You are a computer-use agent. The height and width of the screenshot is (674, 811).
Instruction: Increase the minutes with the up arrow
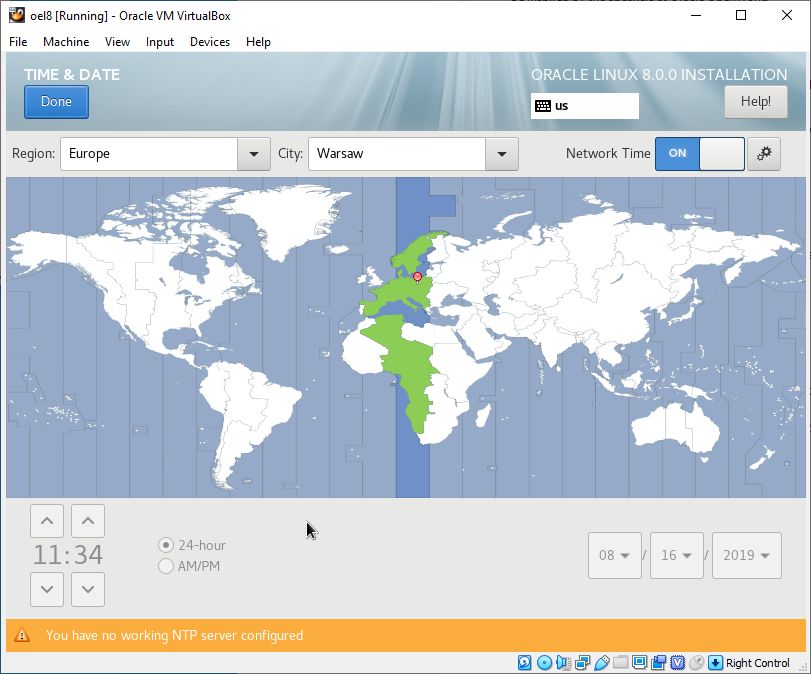click(88, 521)
